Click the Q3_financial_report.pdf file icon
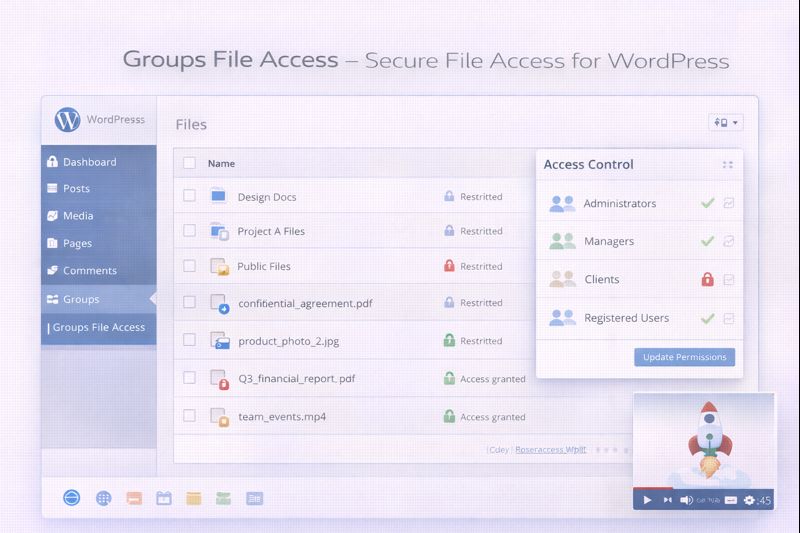 tap(220, 379)
